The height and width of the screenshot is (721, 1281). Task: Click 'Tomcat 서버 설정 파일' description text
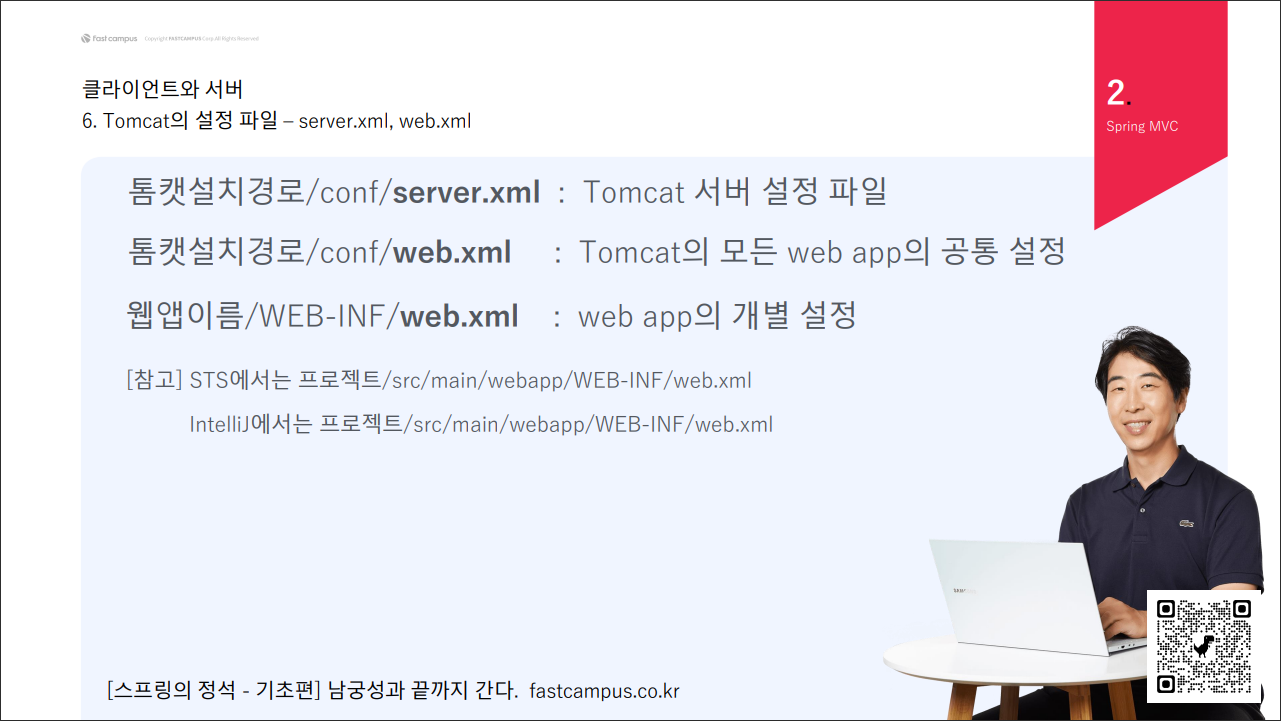click(735, 192)
